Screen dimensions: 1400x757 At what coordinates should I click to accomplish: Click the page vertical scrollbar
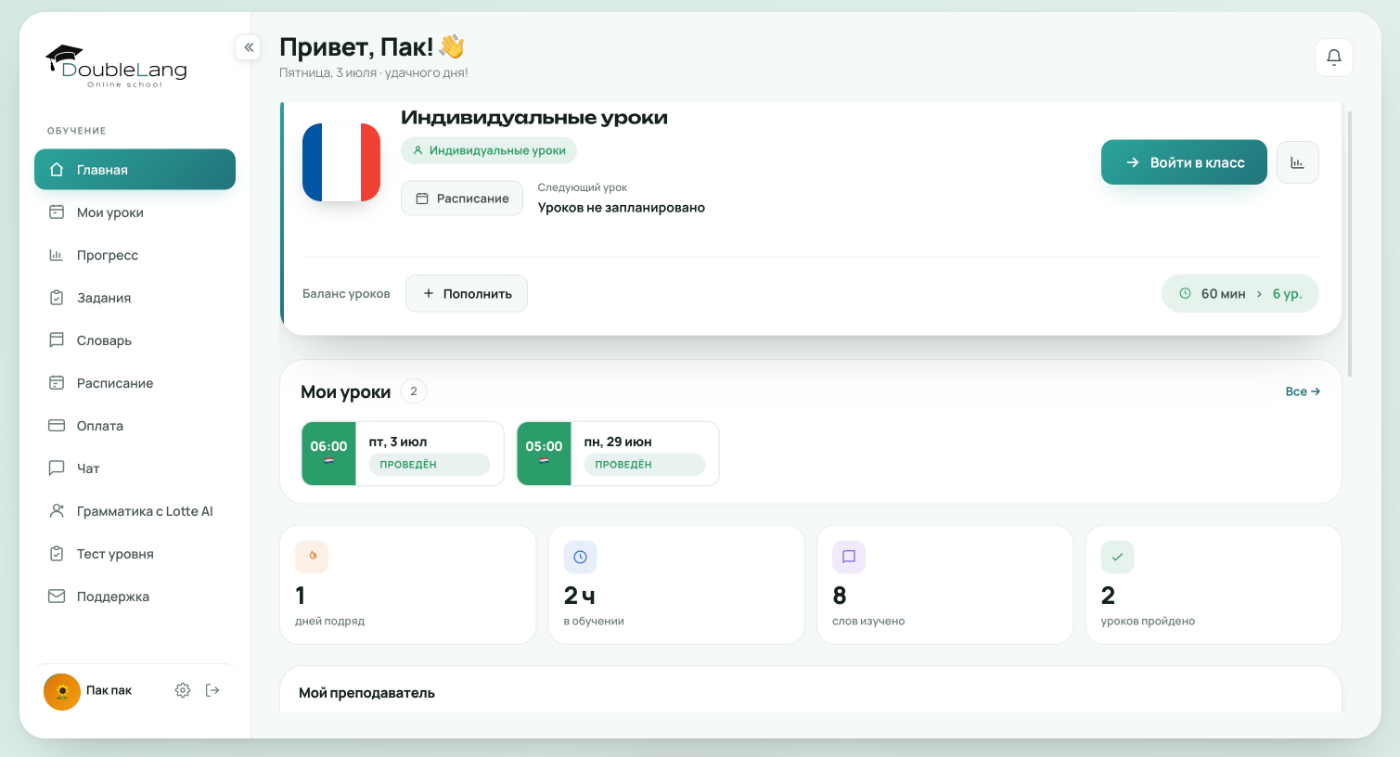[x=1351, y=243]
